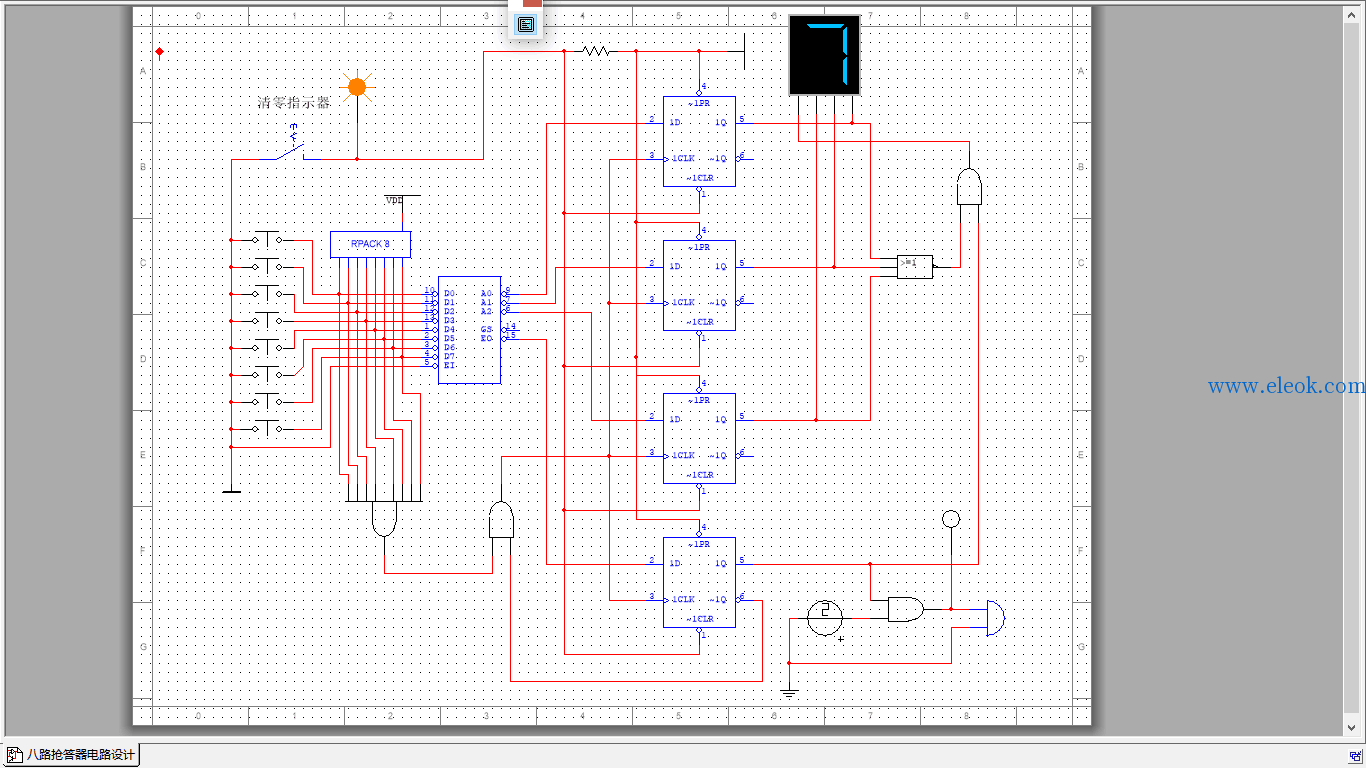Select the circular probe indicator above the buzzer
The width and height of the screenshot is (1366, 768).
pyautogui.click(x=951, y=518)
